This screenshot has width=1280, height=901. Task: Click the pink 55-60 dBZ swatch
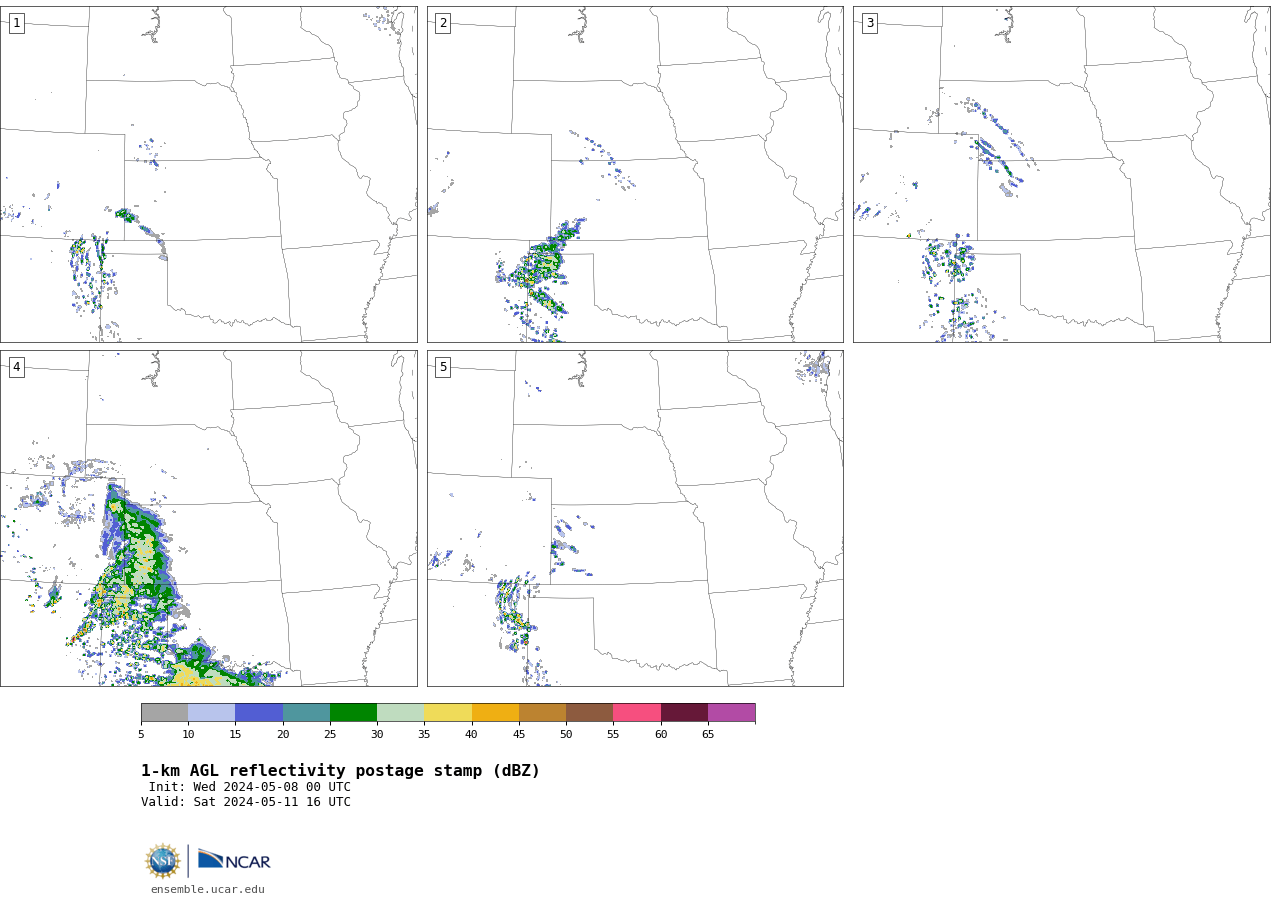(x=637, y=712)
